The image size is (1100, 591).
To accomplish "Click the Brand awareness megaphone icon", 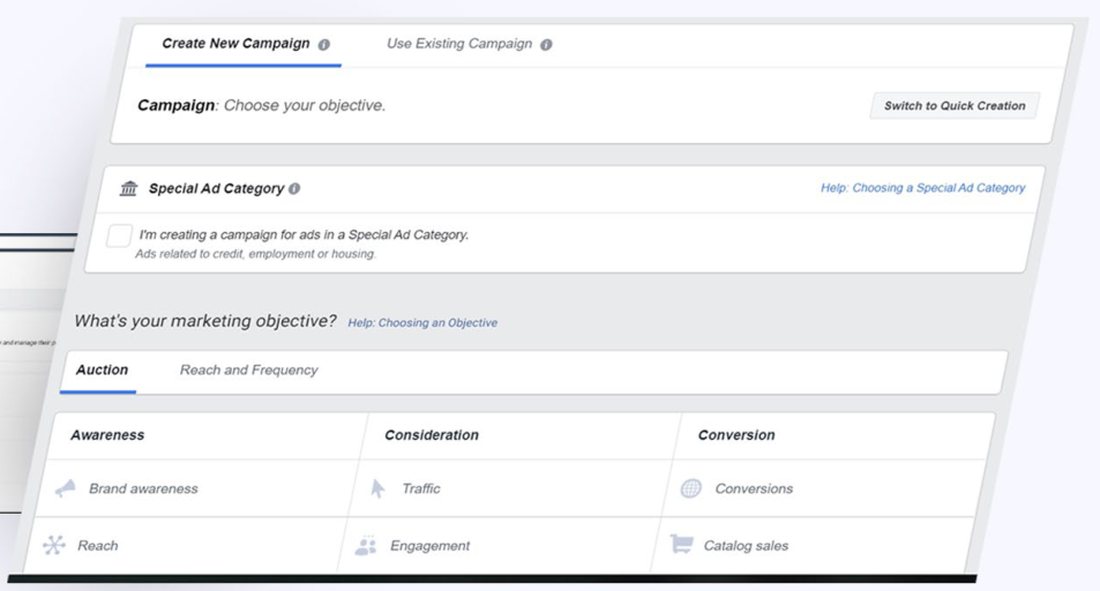I will pyautogui.click(x=65, y=489).
